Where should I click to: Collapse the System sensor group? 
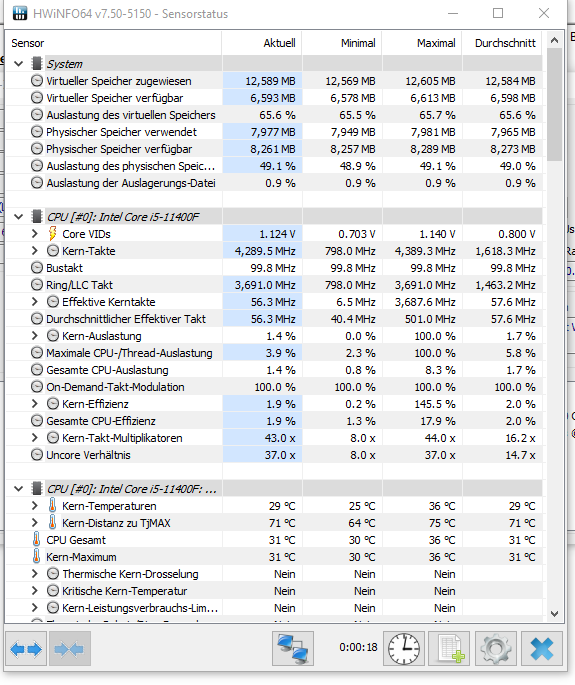pyautogui.click(x=18, y=64)
